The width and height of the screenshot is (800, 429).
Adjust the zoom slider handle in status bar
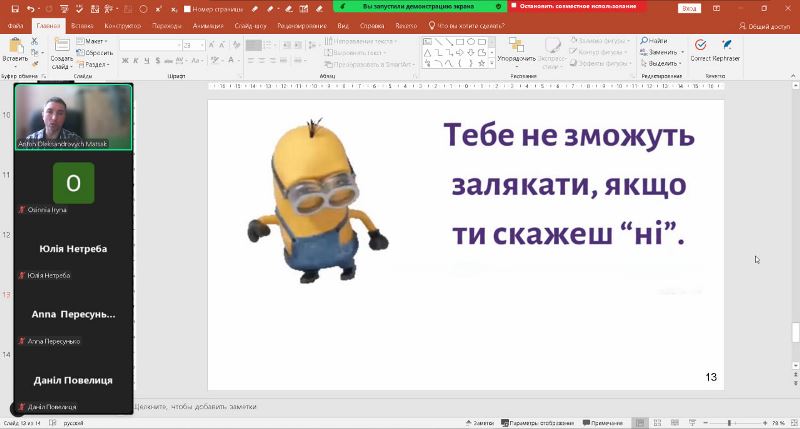730,423
